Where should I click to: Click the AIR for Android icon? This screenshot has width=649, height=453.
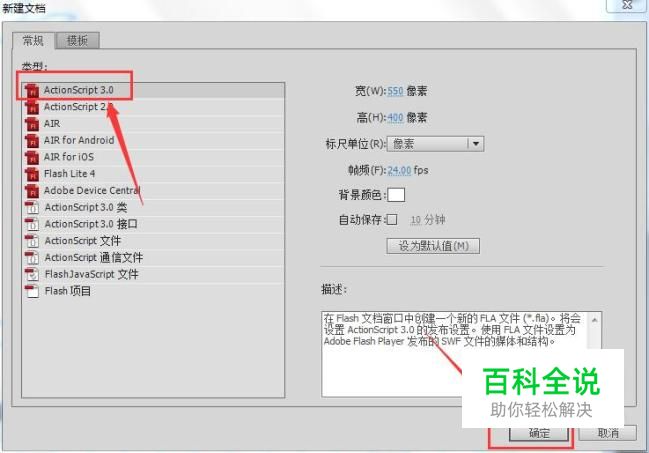pyautogui.click(x=32, y=141)
